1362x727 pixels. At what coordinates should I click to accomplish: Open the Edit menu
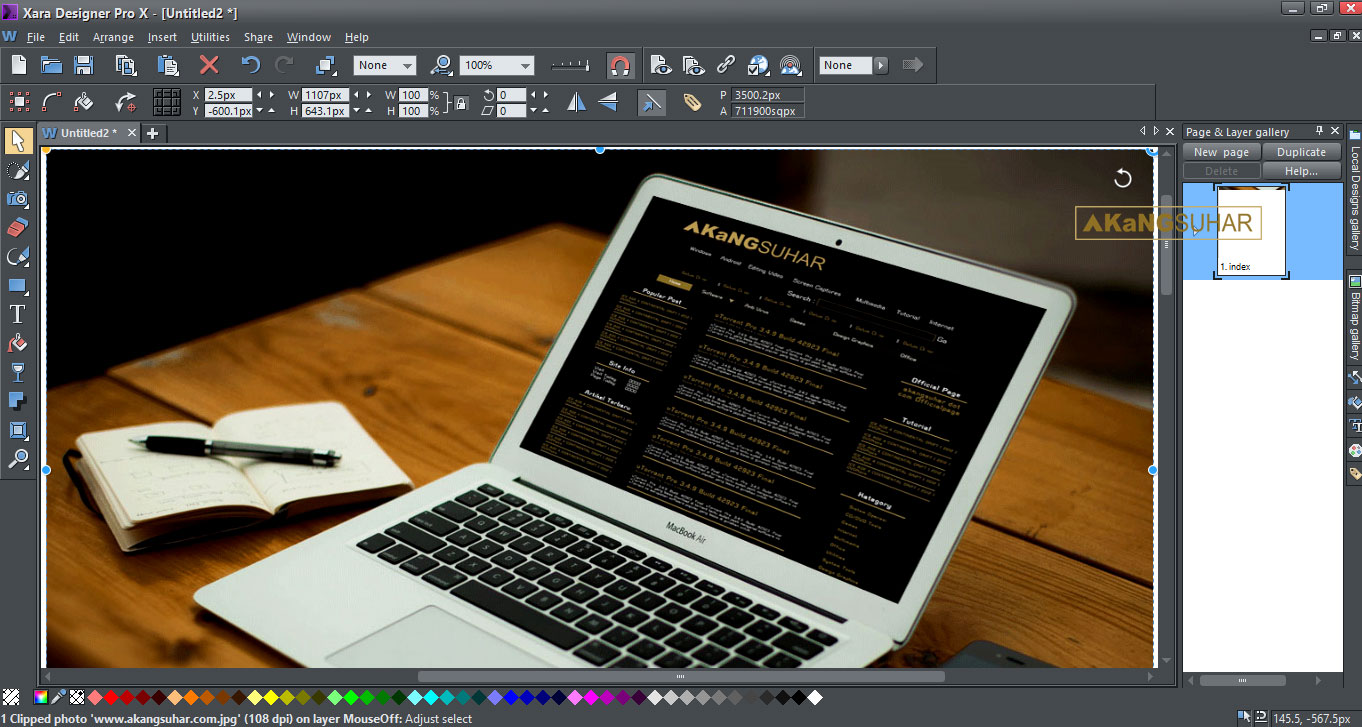click(x=68, y=37)
